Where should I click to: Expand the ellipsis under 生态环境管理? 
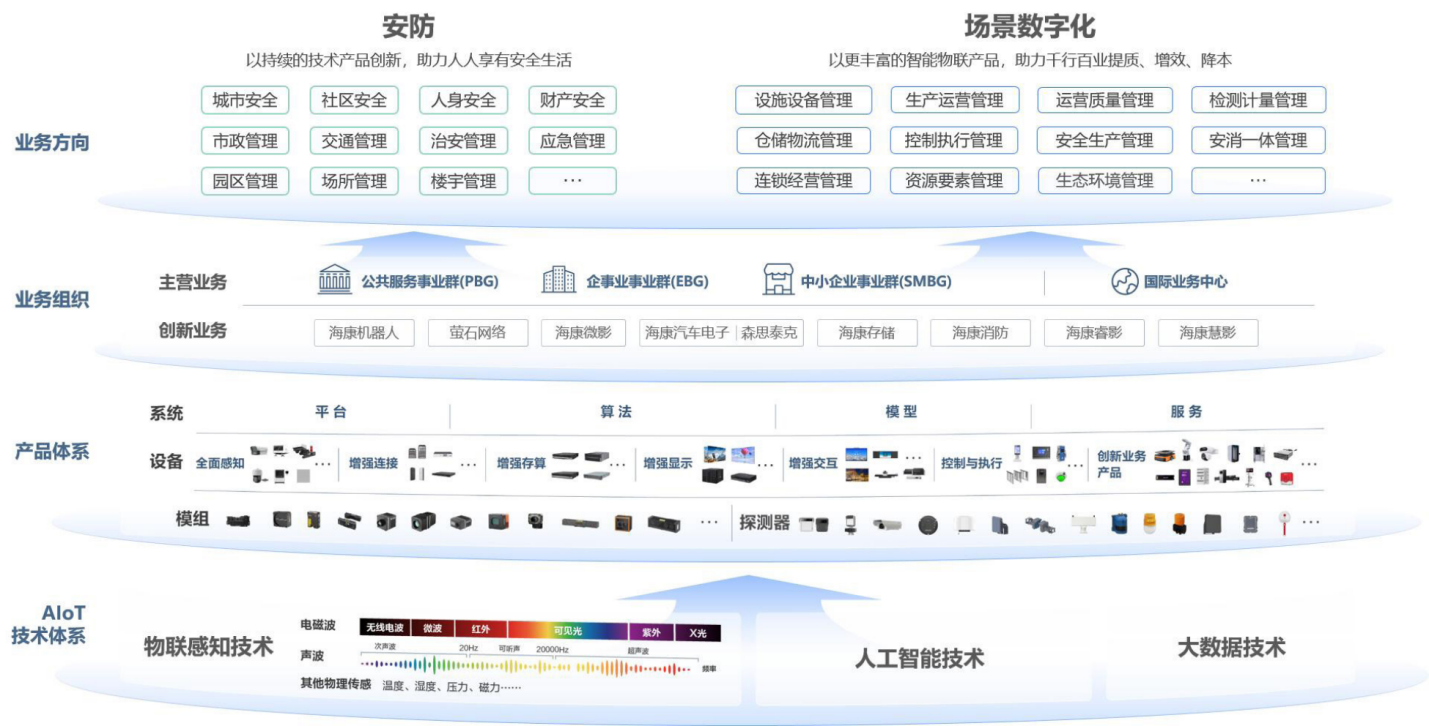point(1258,181)
